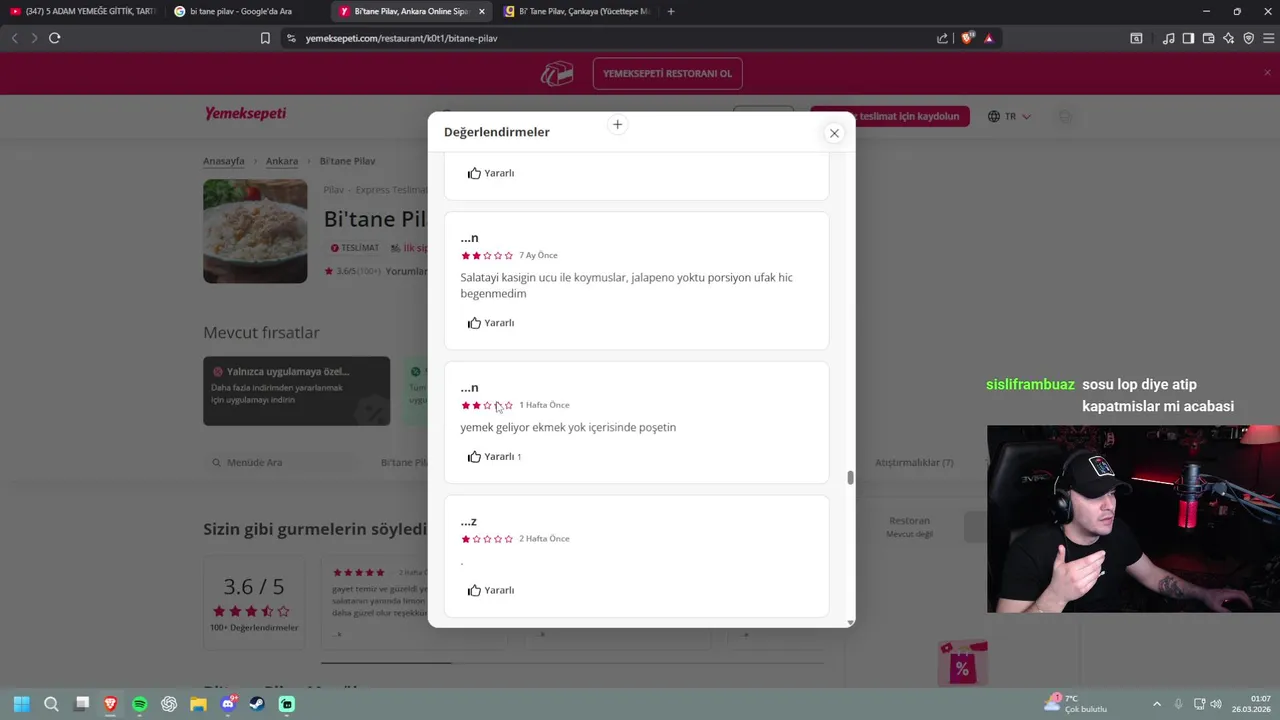Open ChatGPT from the taskbar
The width and height of the screenshot is (1280, 720).
coord(169,704)
